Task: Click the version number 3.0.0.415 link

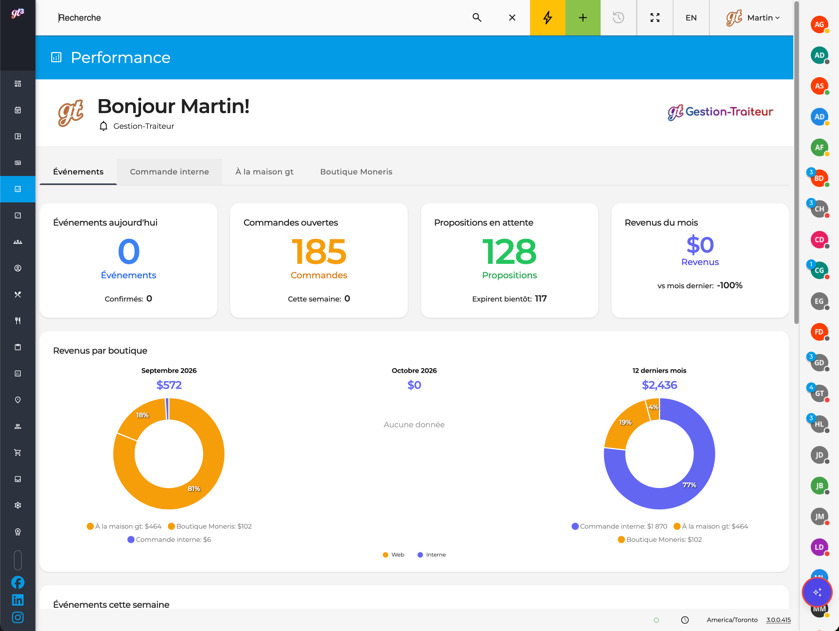Action: coord(778,620)
